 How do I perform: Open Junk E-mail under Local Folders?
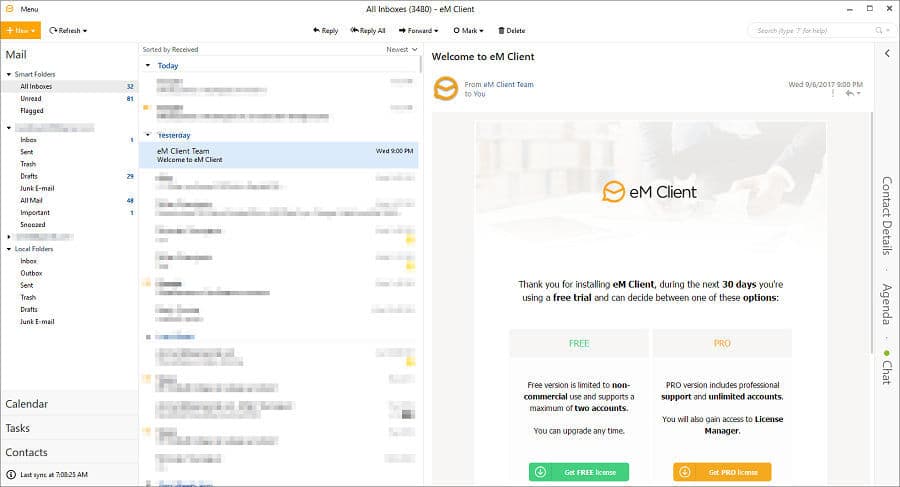click(69, 322)
